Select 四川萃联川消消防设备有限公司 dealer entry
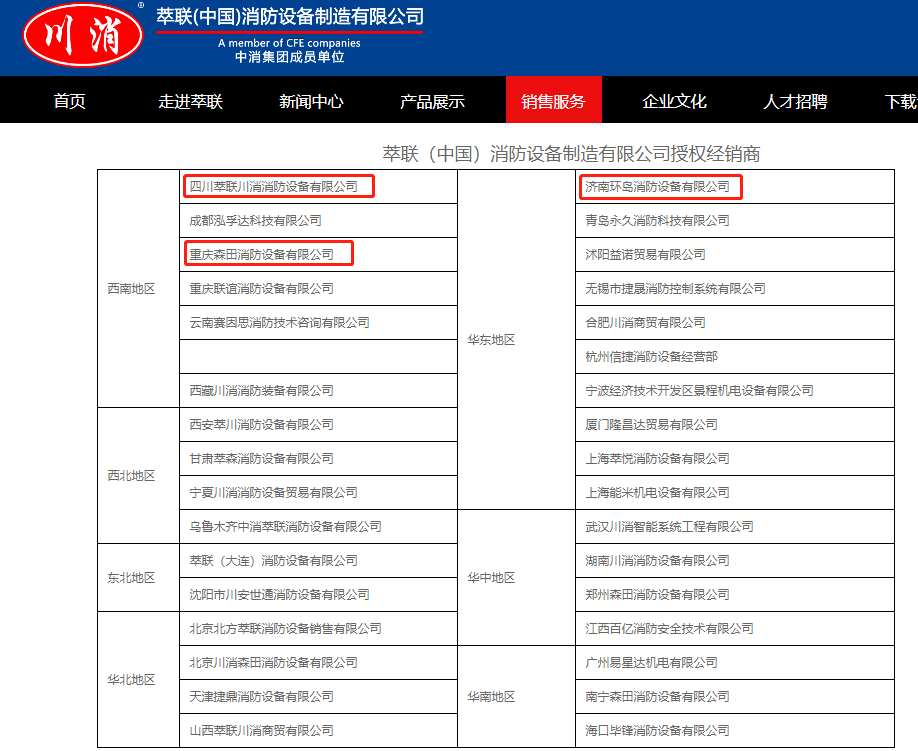Screen dimensions: 918x751 [x=273, y=187]
